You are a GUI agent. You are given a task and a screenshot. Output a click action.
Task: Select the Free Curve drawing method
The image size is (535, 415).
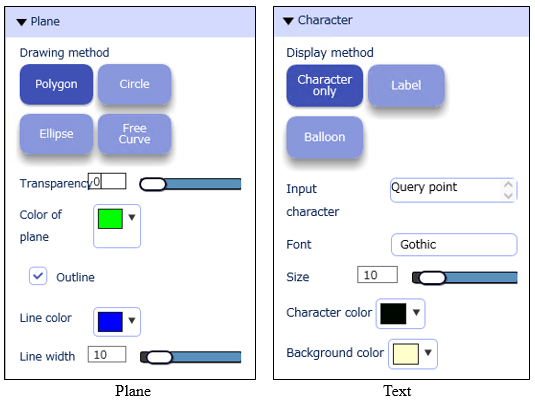[x=134, y=134]
